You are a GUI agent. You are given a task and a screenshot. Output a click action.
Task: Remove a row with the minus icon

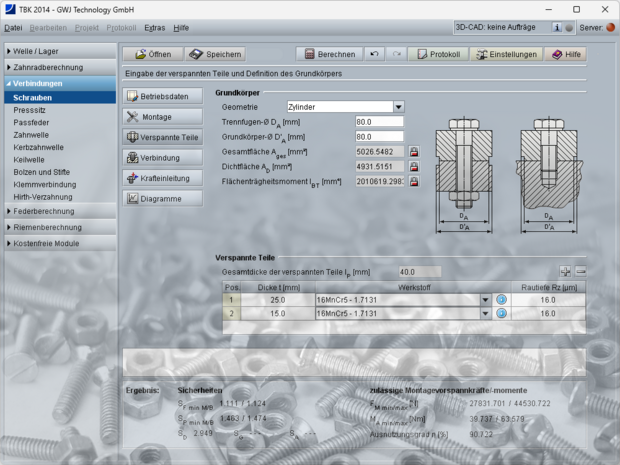(580, 272)
